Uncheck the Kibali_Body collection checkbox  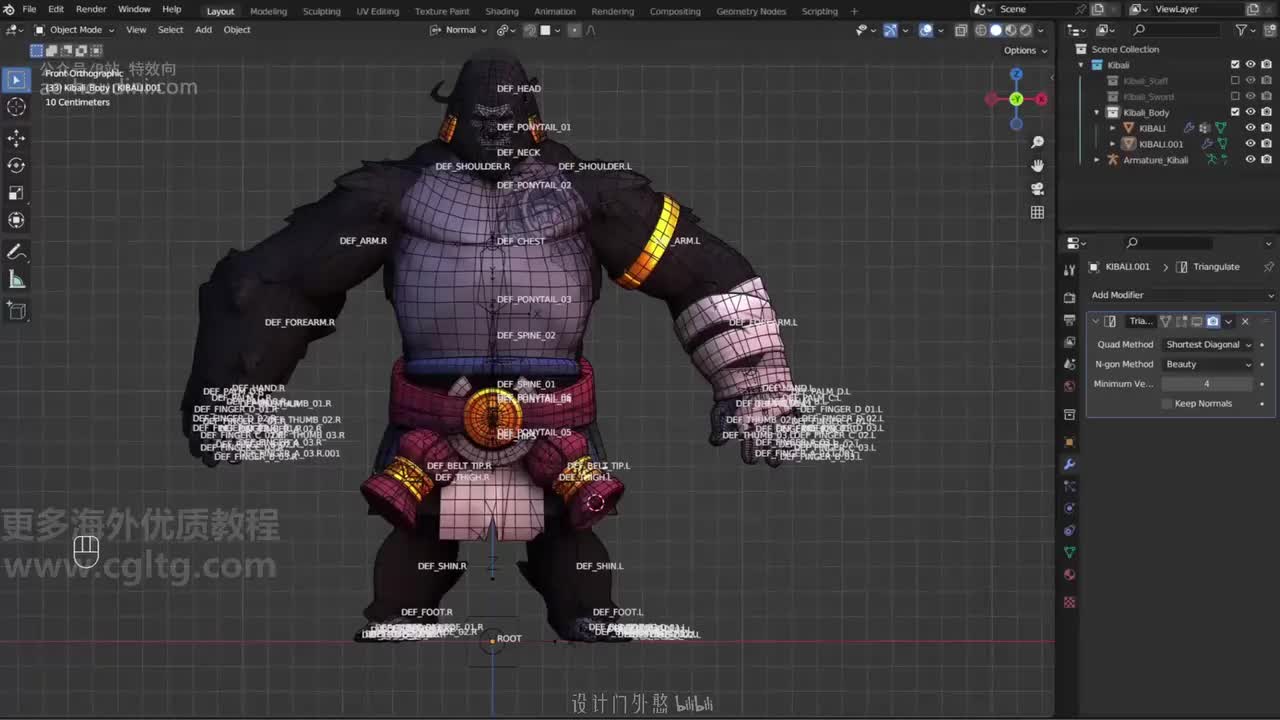click(1235, 113)
